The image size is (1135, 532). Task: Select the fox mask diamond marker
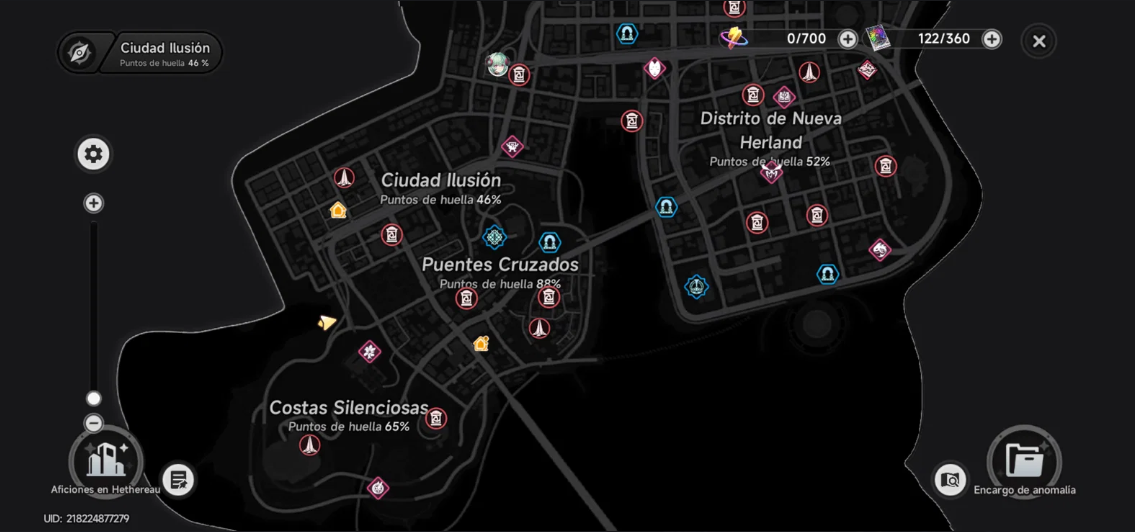(654, 69)
